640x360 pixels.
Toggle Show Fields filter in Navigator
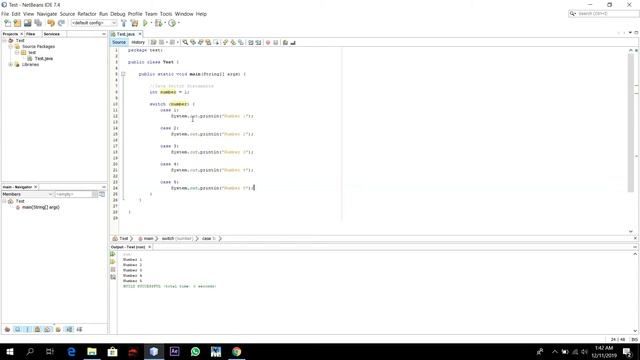[x=18, y=329]
